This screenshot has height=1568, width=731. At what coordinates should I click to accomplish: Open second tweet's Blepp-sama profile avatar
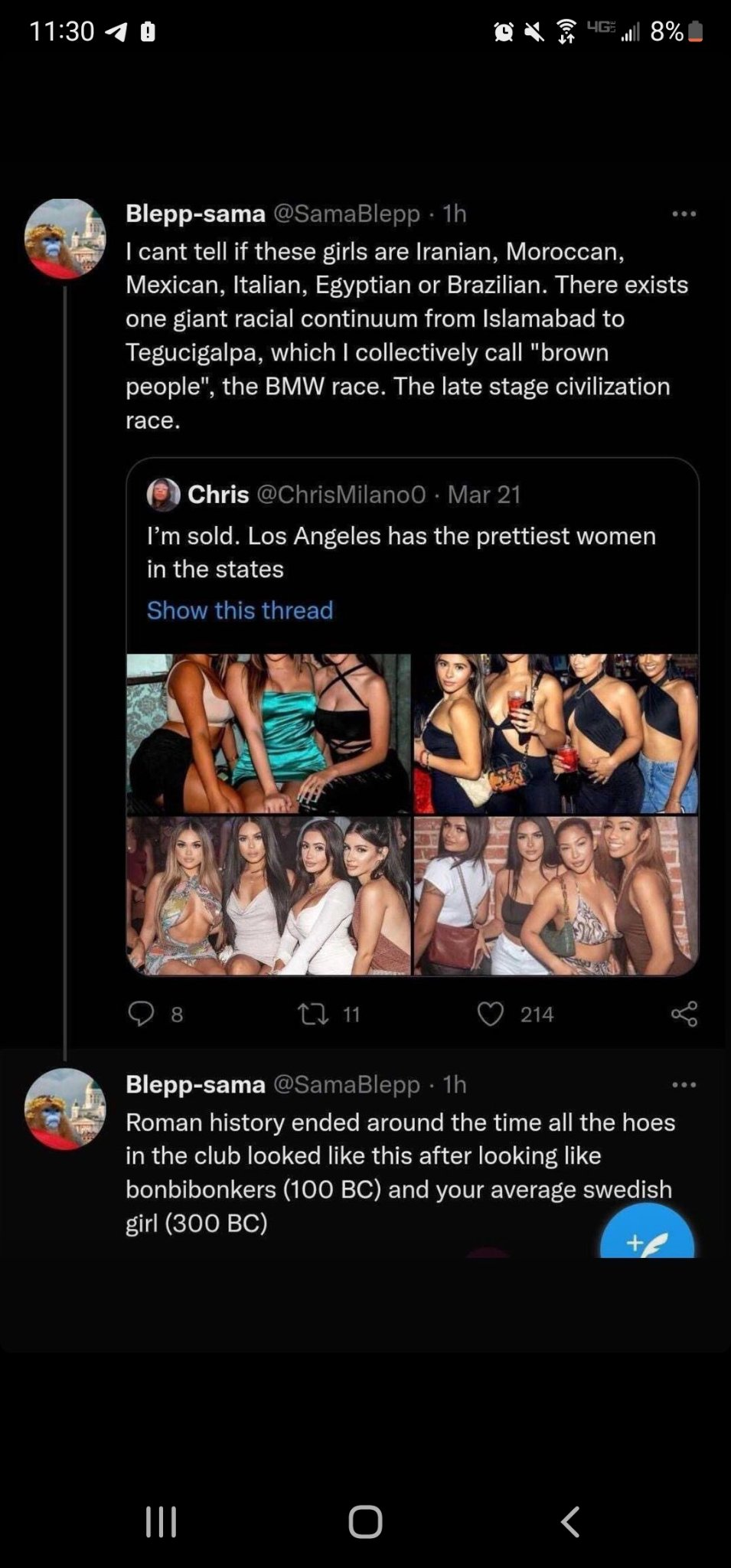click(x=65, y=1109)
